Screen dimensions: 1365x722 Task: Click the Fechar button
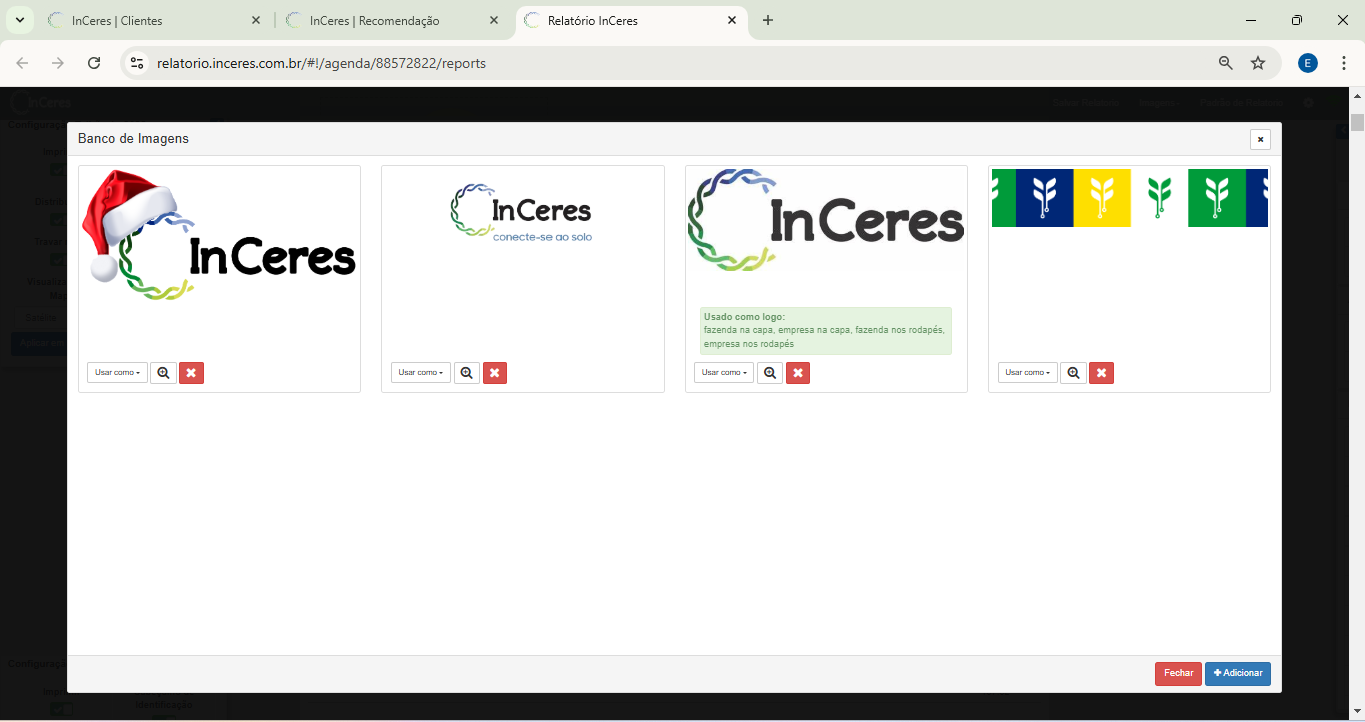pyautogui.click(x=1178, y=674)
